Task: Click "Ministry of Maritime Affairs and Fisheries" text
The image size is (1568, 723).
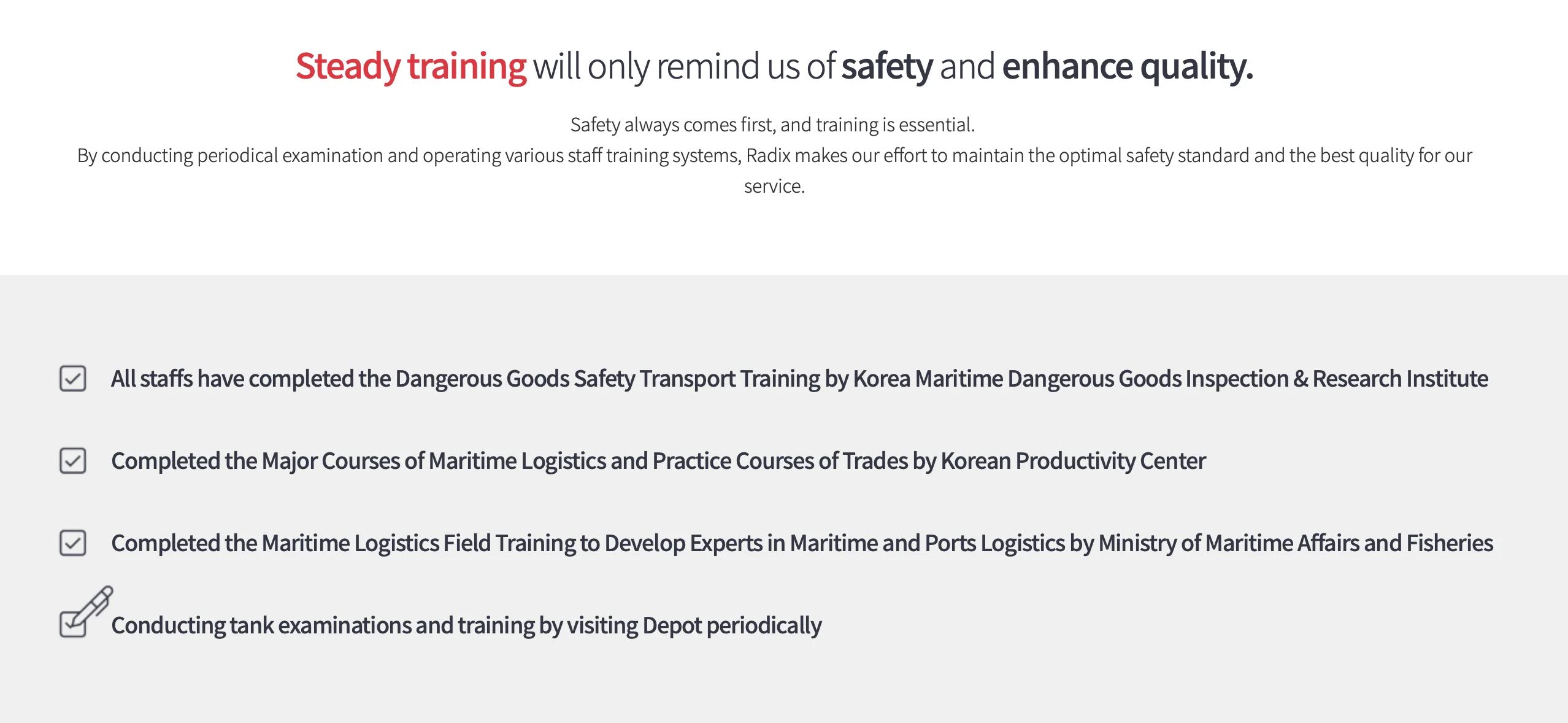Action: (1295, 543)
